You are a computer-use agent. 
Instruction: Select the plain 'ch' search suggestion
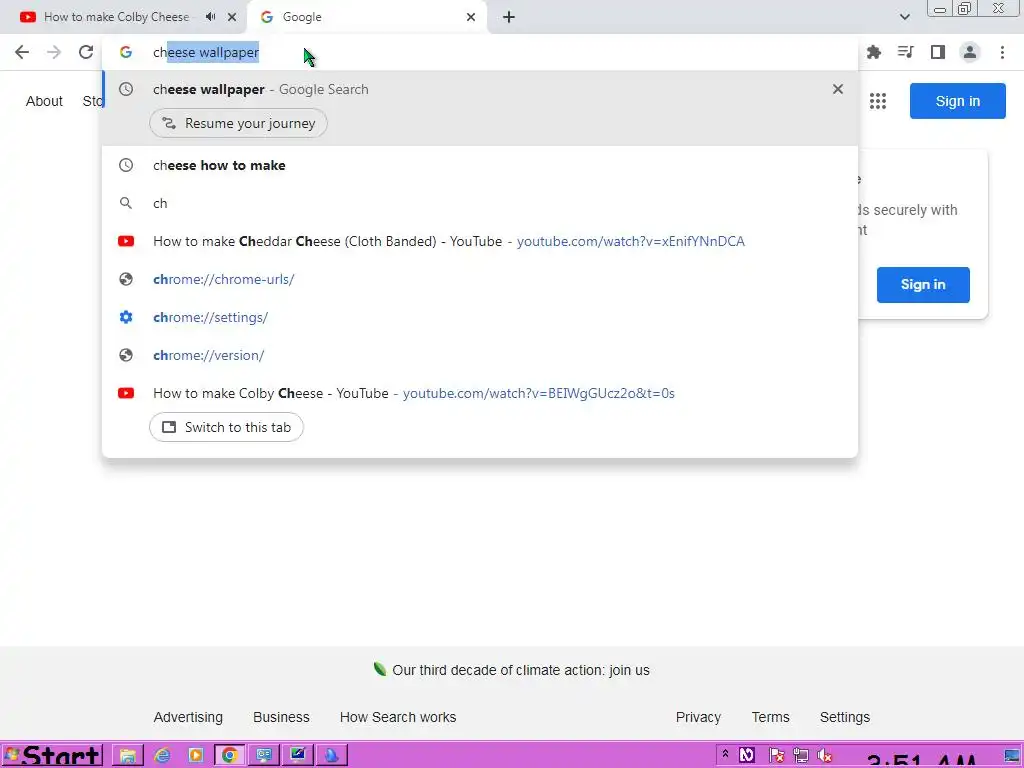480,203
